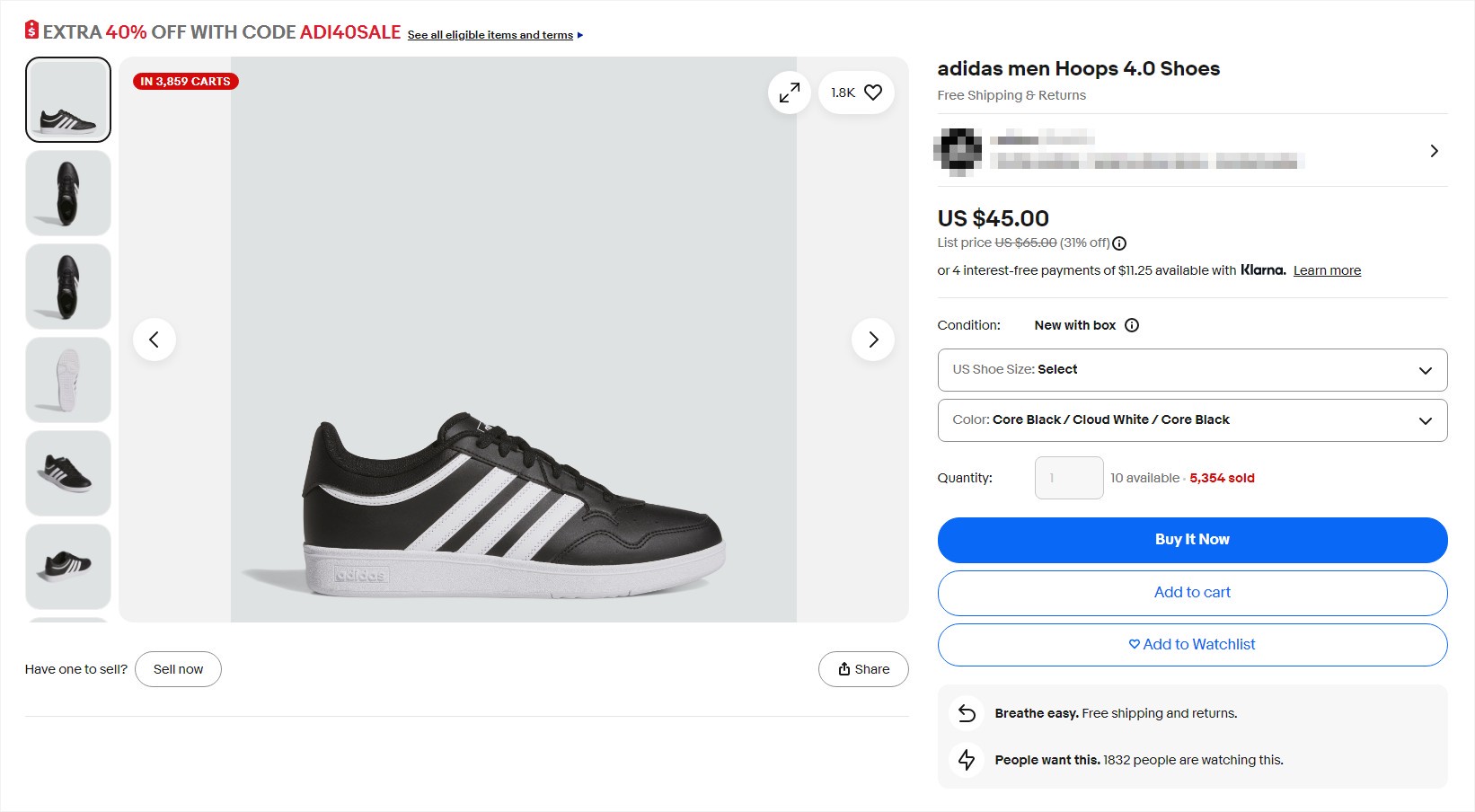1475x812 pixels.
Task: Click Buy It Now
Action: [1191, 539]
